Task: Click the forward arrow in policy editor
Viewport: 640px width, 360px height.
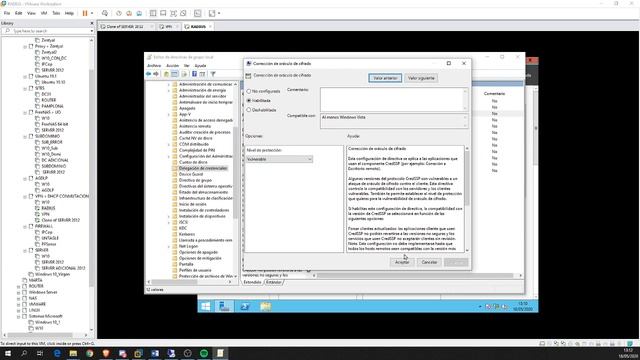Action: 156,74
